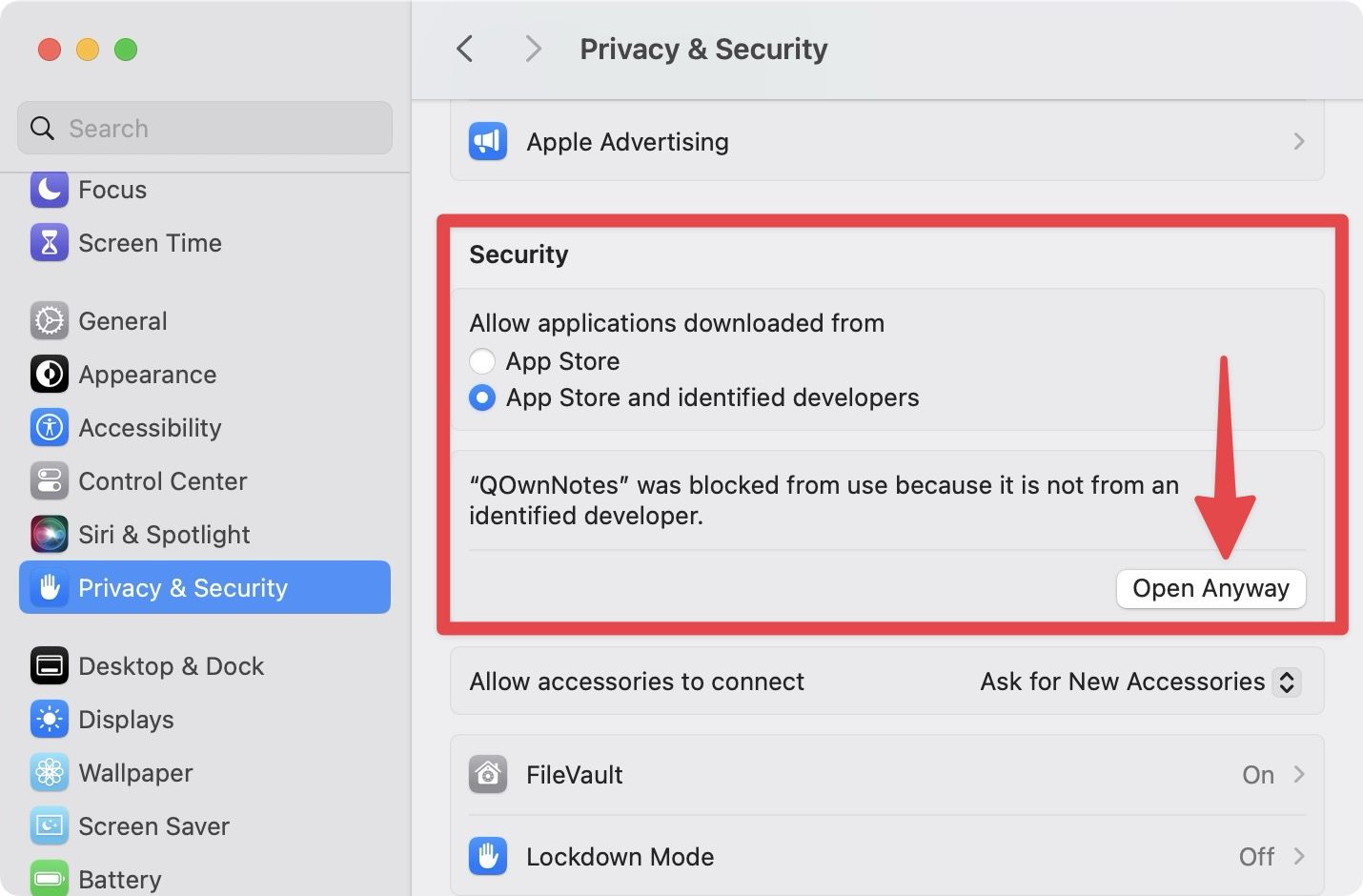This screenshot has height=896, width=1363.
Task: Open Desktop & Dock settings pane
Action: click(x=170, y=666)
